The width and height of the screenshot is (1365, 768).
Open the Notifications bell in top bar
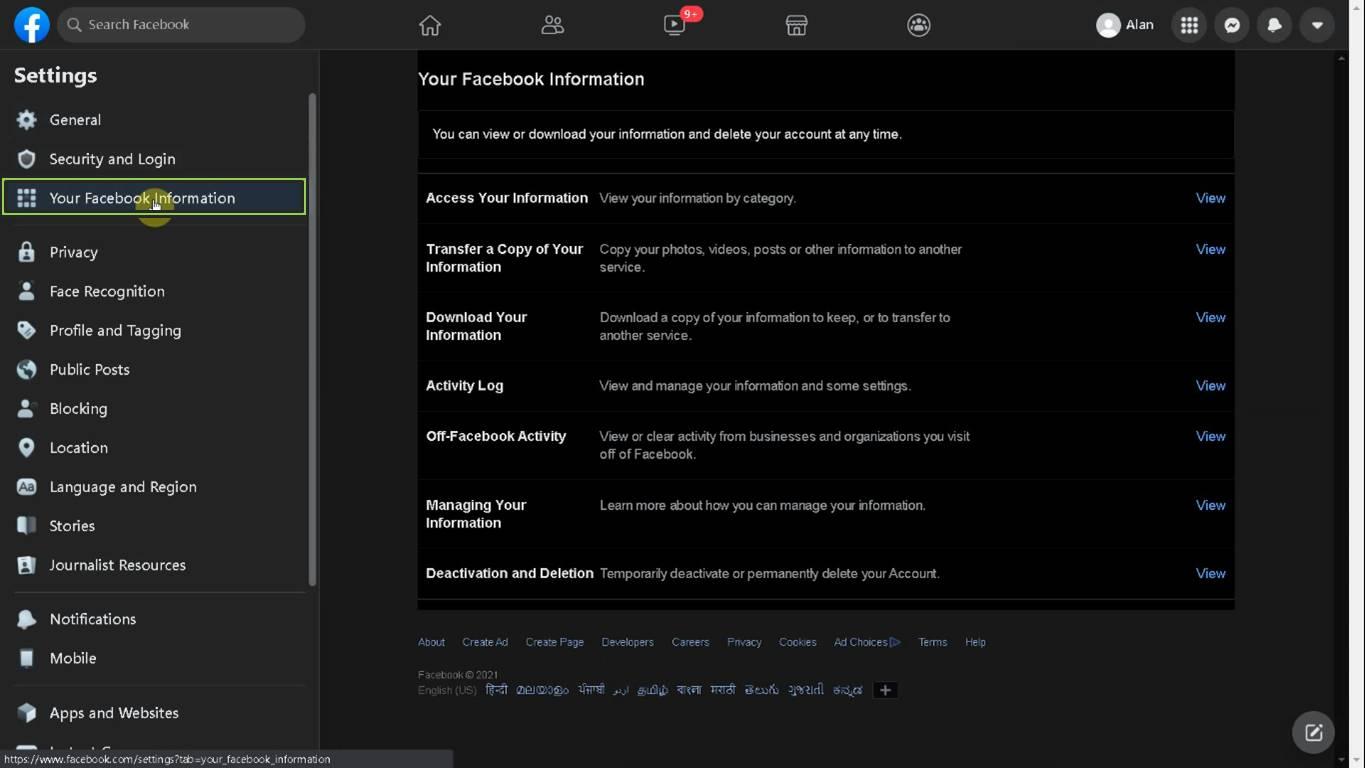(1275, 25)
